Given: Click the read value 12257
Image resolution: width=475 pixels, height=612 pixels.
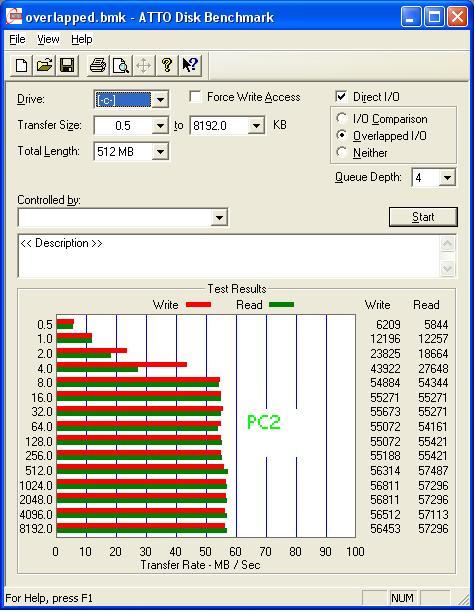Looking at the screenshot, I should [x=433, y=339].
